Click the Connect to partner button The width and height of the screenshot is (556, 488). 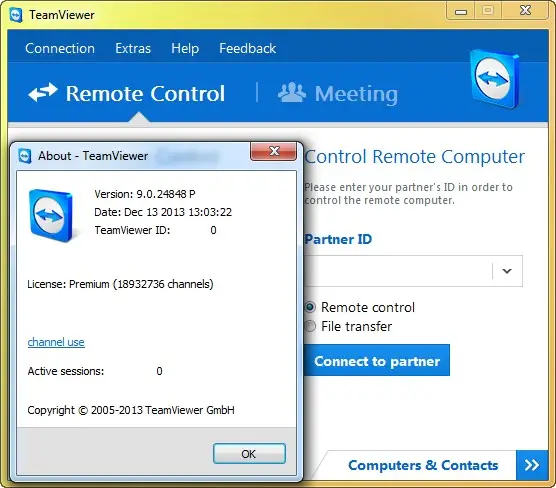(x=377, y=360)
